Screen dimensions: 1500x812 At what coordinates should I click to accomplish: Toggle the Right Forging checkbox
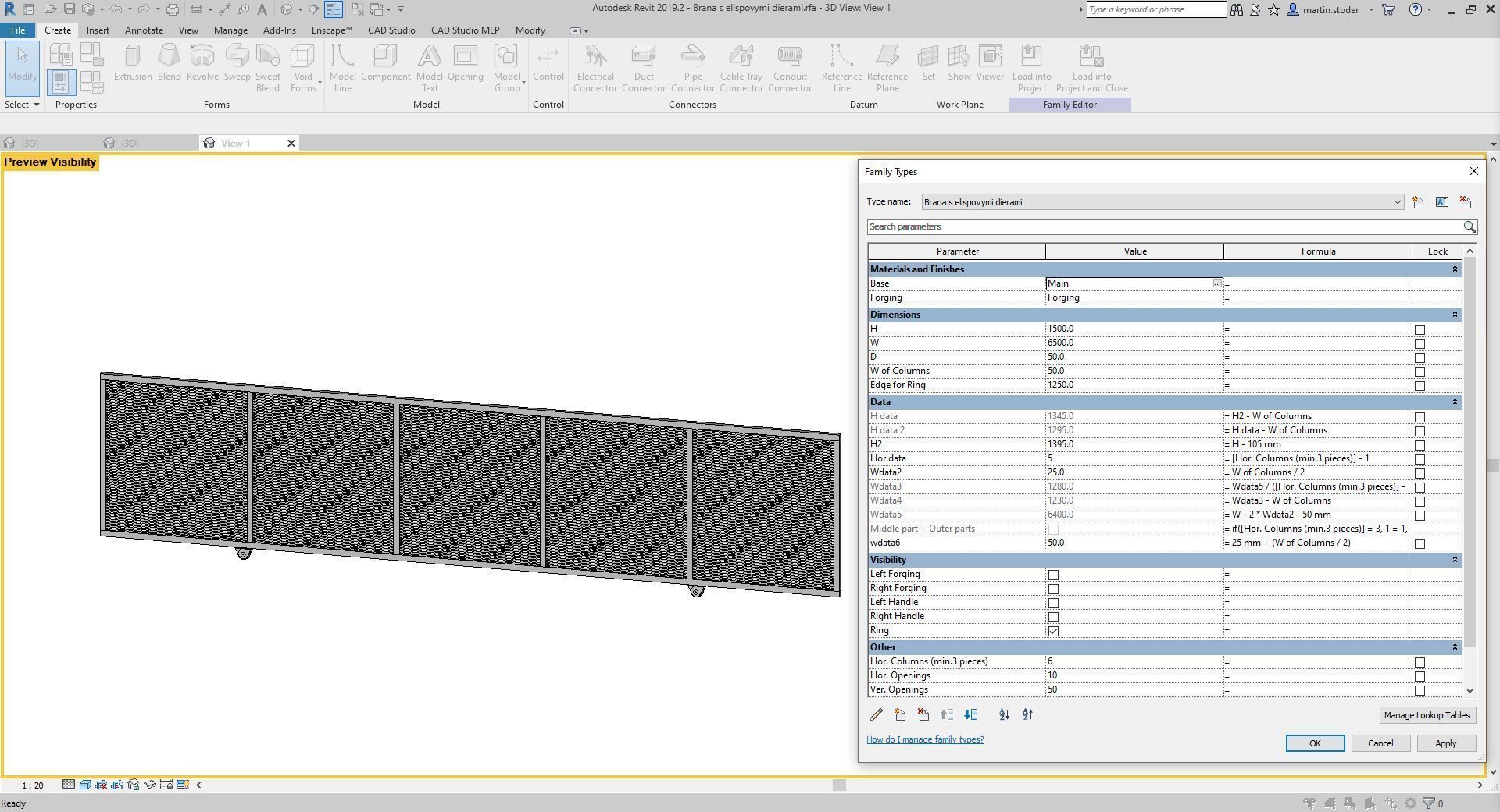point(1053,589)
